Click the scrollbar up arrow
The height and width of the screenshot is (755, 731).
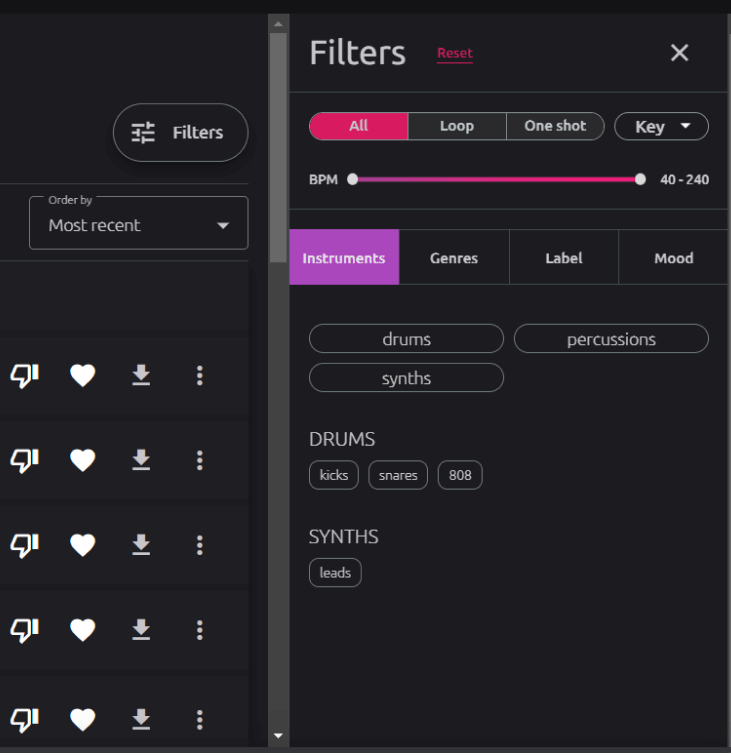click(x=278, y=24)
